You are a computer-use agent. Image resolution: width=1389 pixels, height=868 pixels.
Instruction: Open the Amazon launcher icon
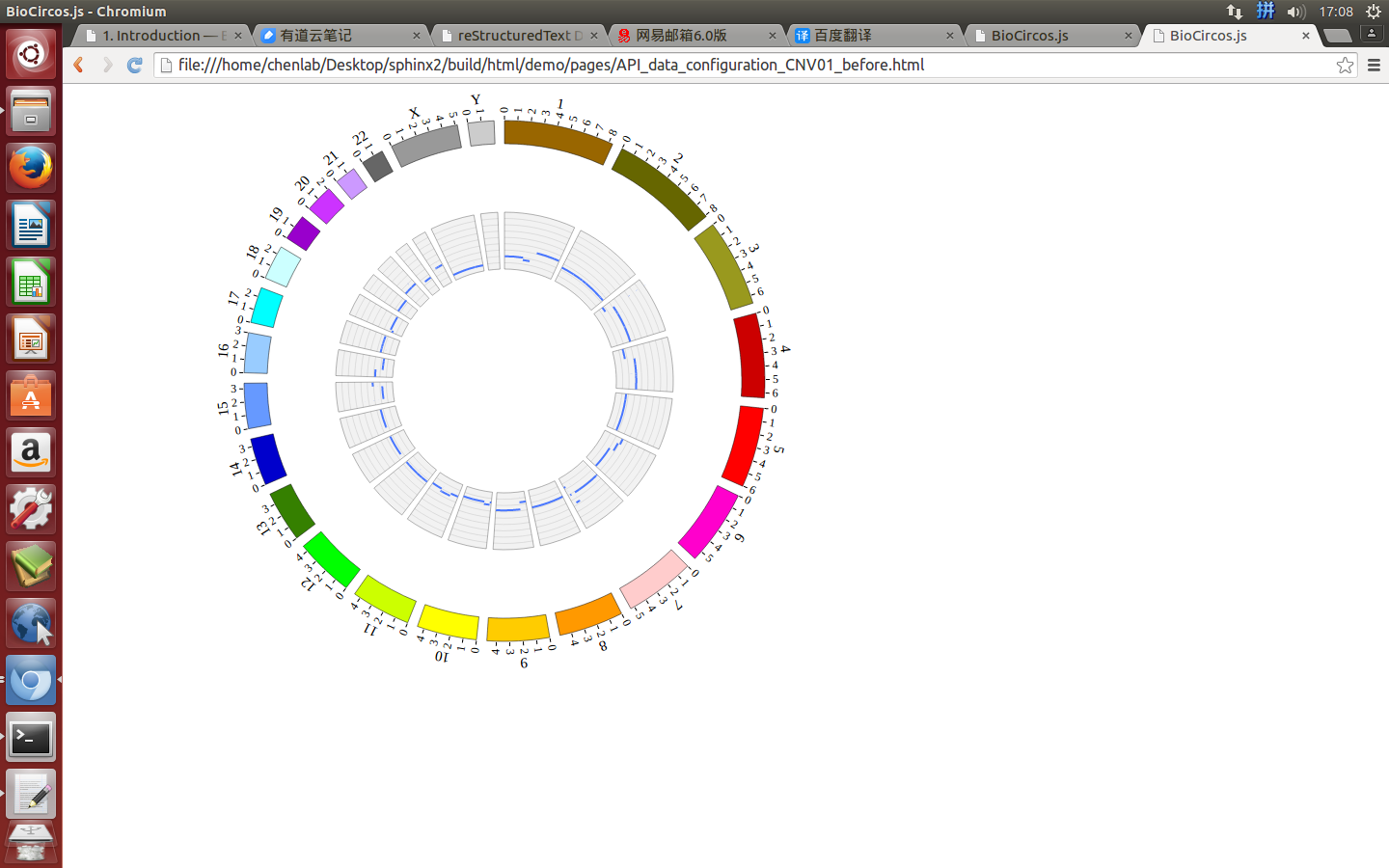click(31, 452)
